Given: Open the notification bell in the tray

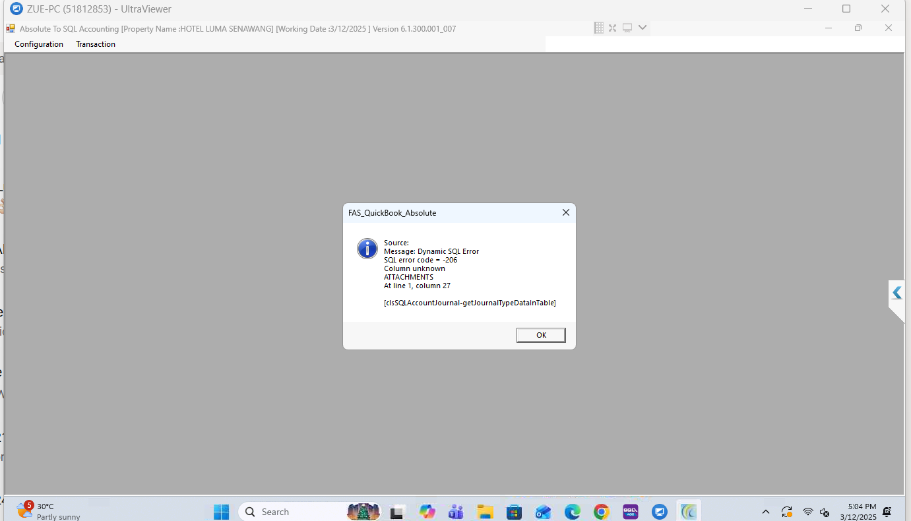Looking at the screenshot, I should [887, 512].
